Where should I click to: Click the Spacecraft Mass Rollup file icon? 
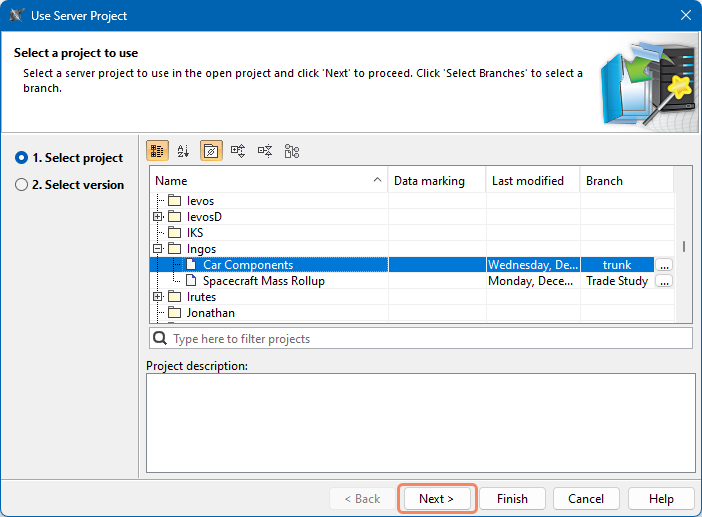[191, 281]
